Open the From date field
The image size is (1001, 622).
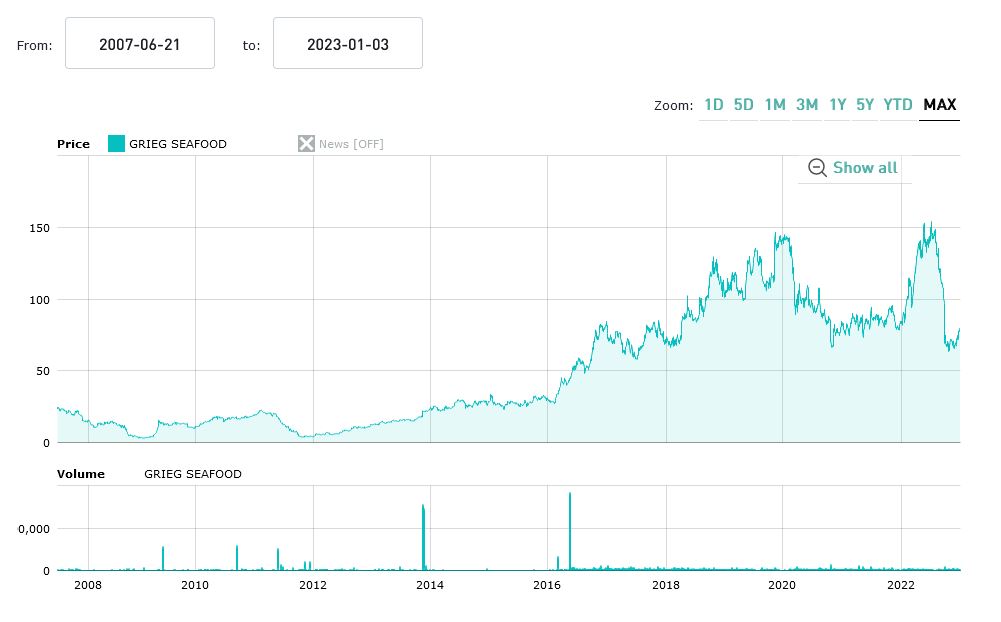coord(140,44)
